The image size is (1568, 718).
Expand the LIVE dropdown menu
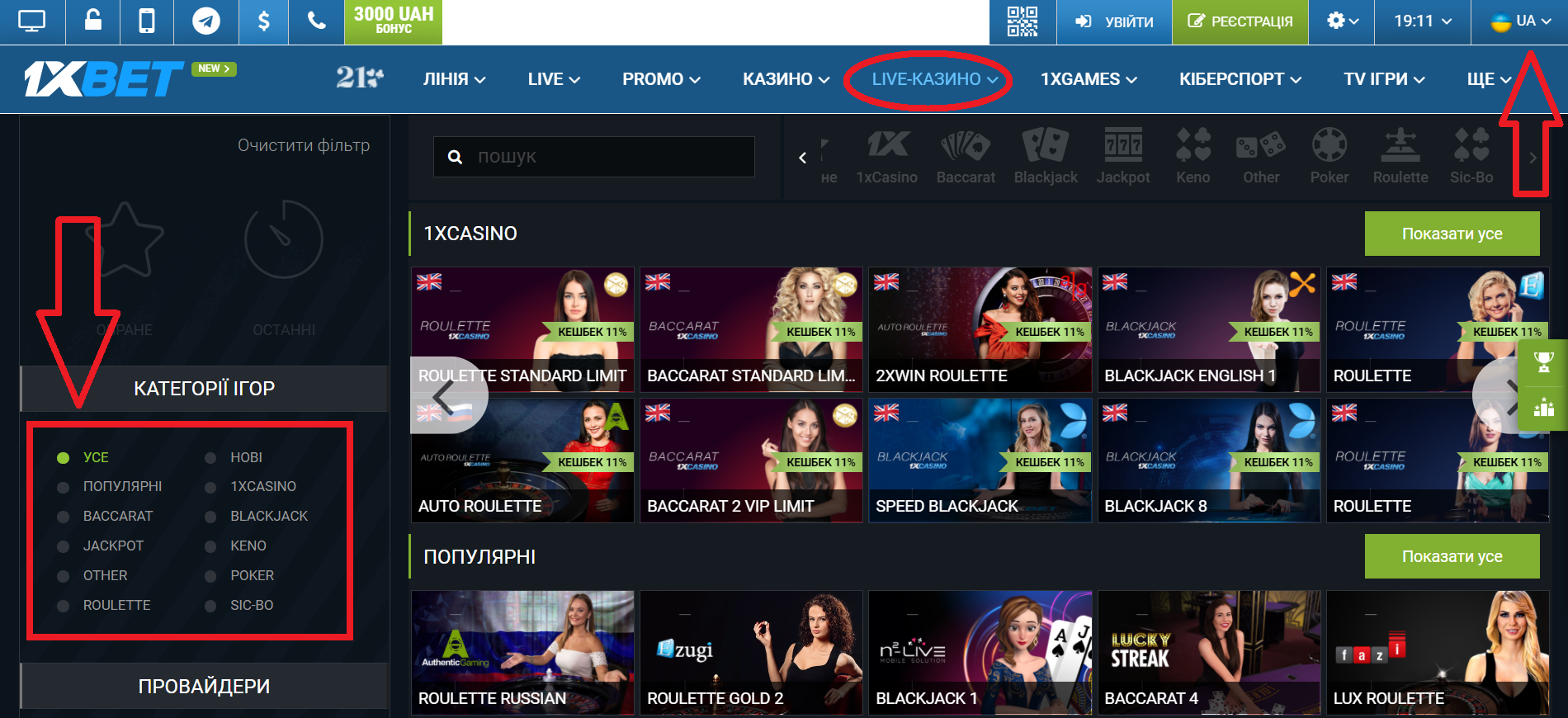[x=554, y=79]
